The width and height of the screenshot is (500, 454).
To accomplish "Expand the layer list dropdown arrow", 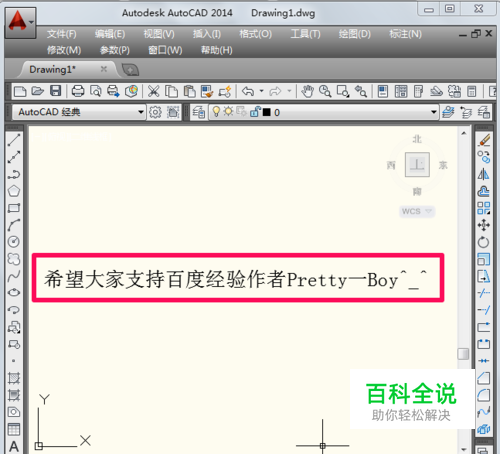I will tap(433, 112).
